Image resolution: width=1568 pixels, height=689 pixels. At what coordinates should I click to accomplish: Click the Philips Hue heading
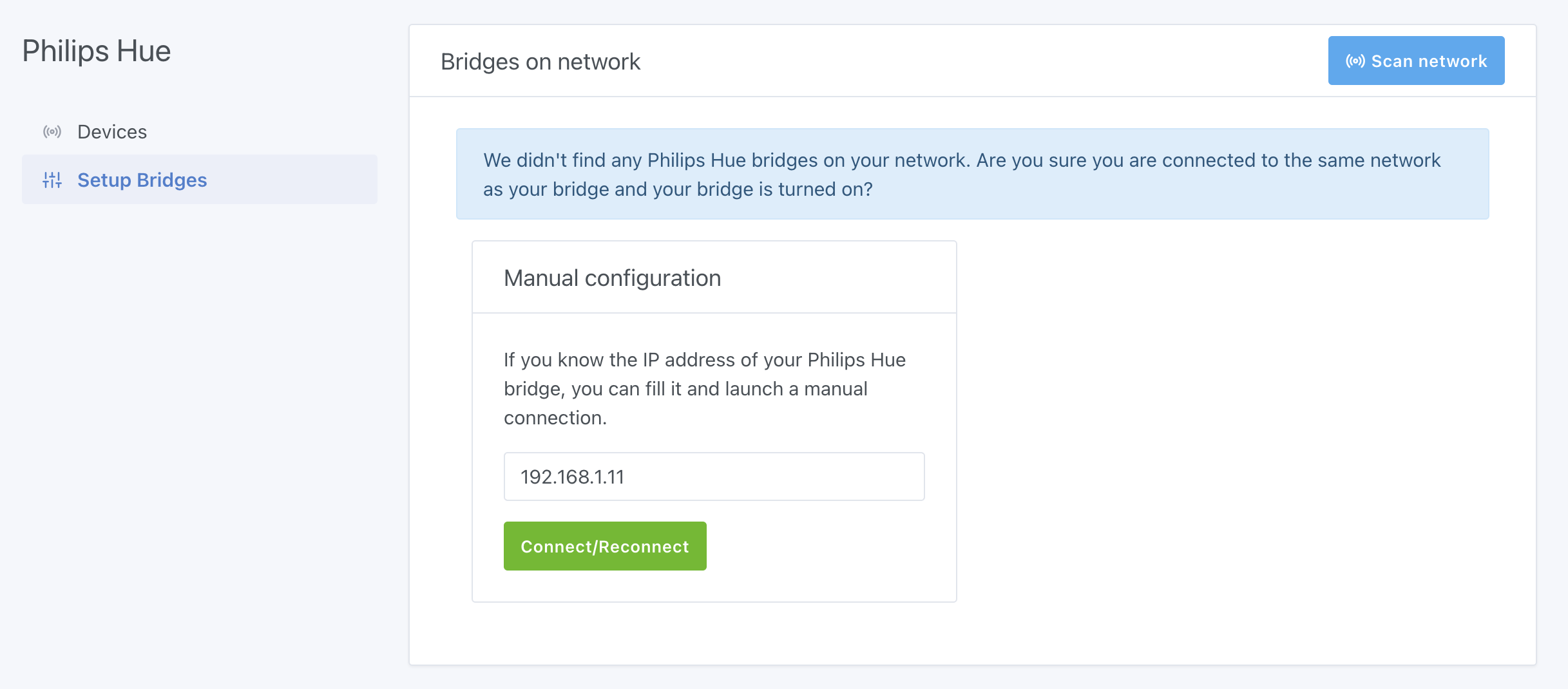pos(97,50)
